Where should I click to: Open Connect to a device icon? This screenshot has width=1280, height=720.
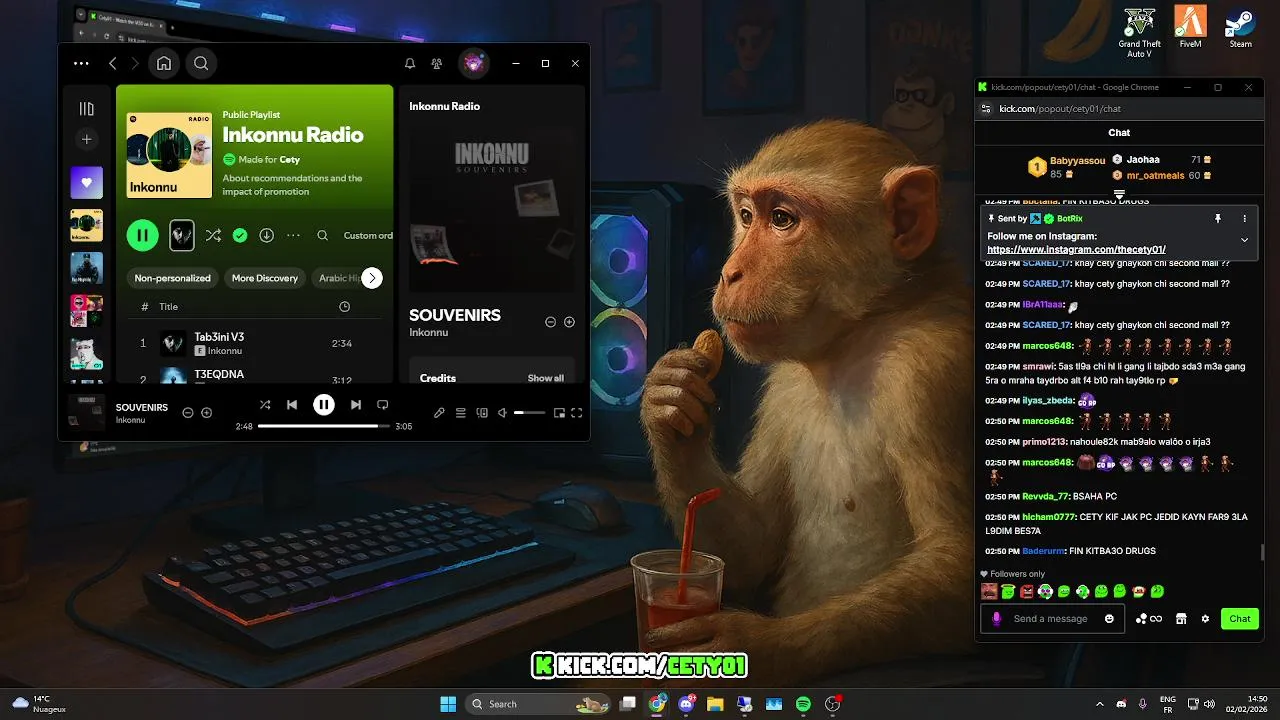pos(482,412)
